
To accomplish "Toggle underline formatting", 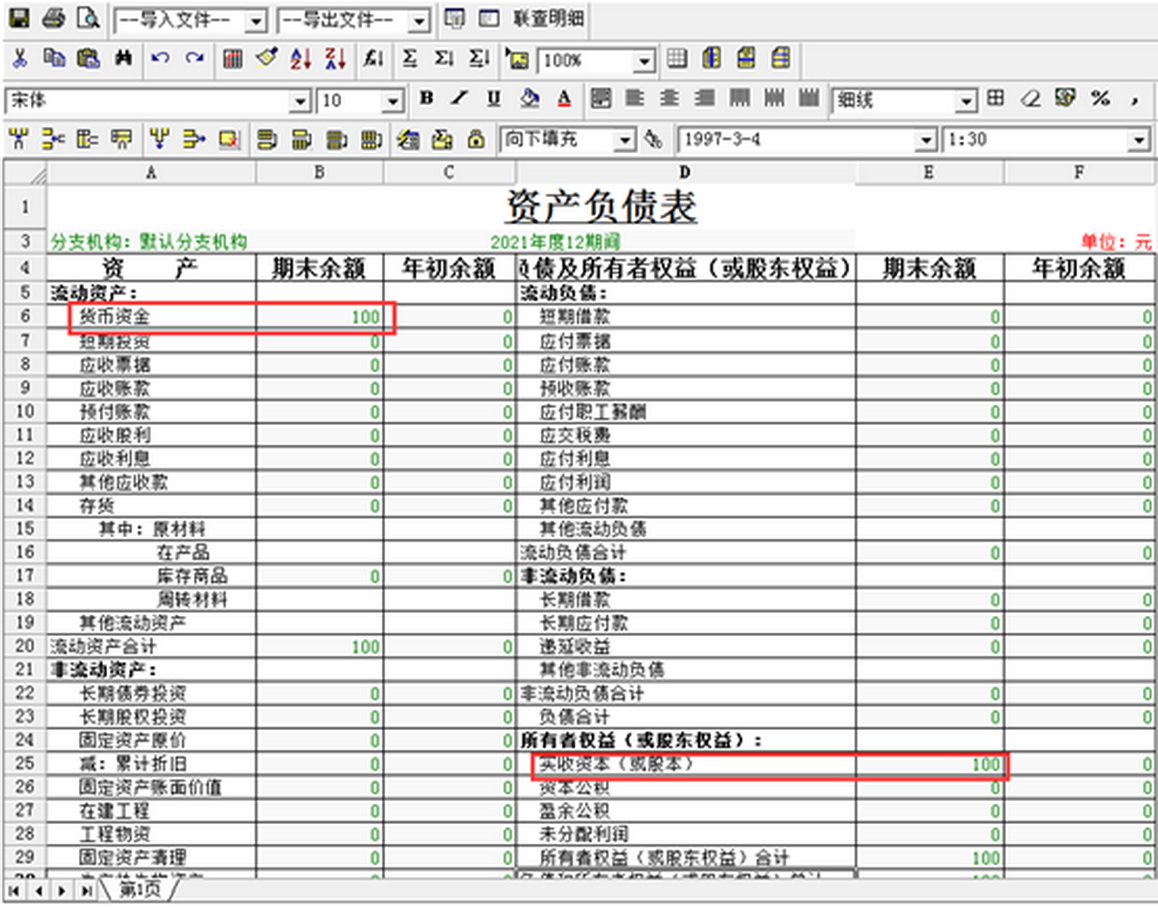I will (493, 98).
